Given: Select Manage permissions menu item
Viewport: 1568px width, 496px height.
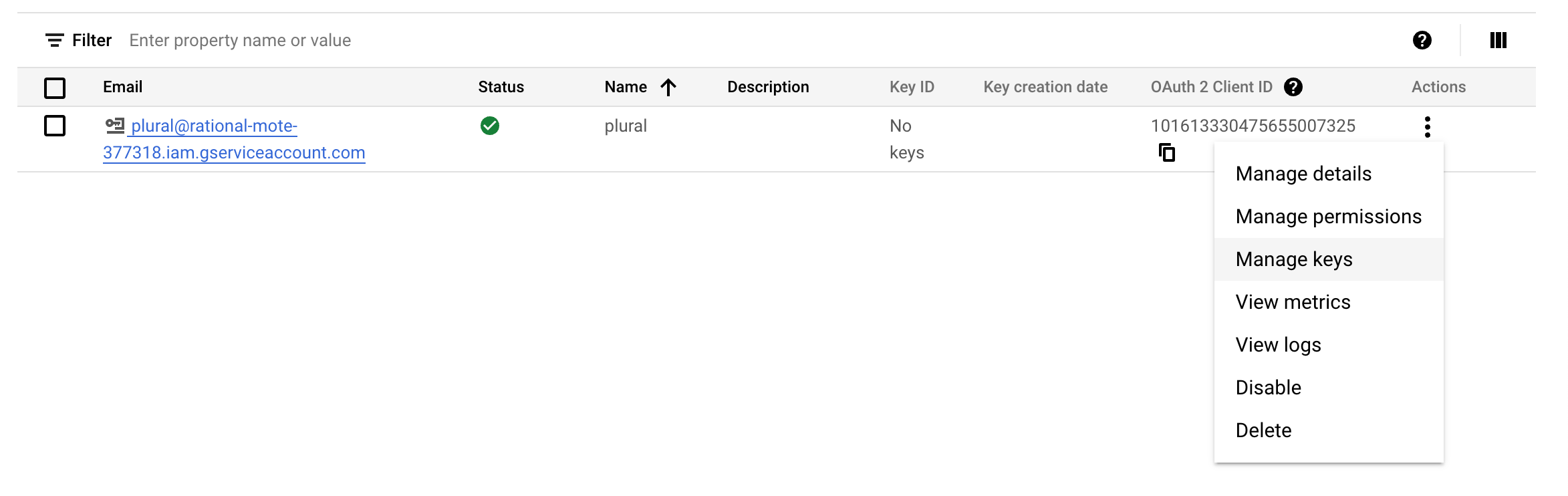Looking at the screenshot, I should point(1328,217).
